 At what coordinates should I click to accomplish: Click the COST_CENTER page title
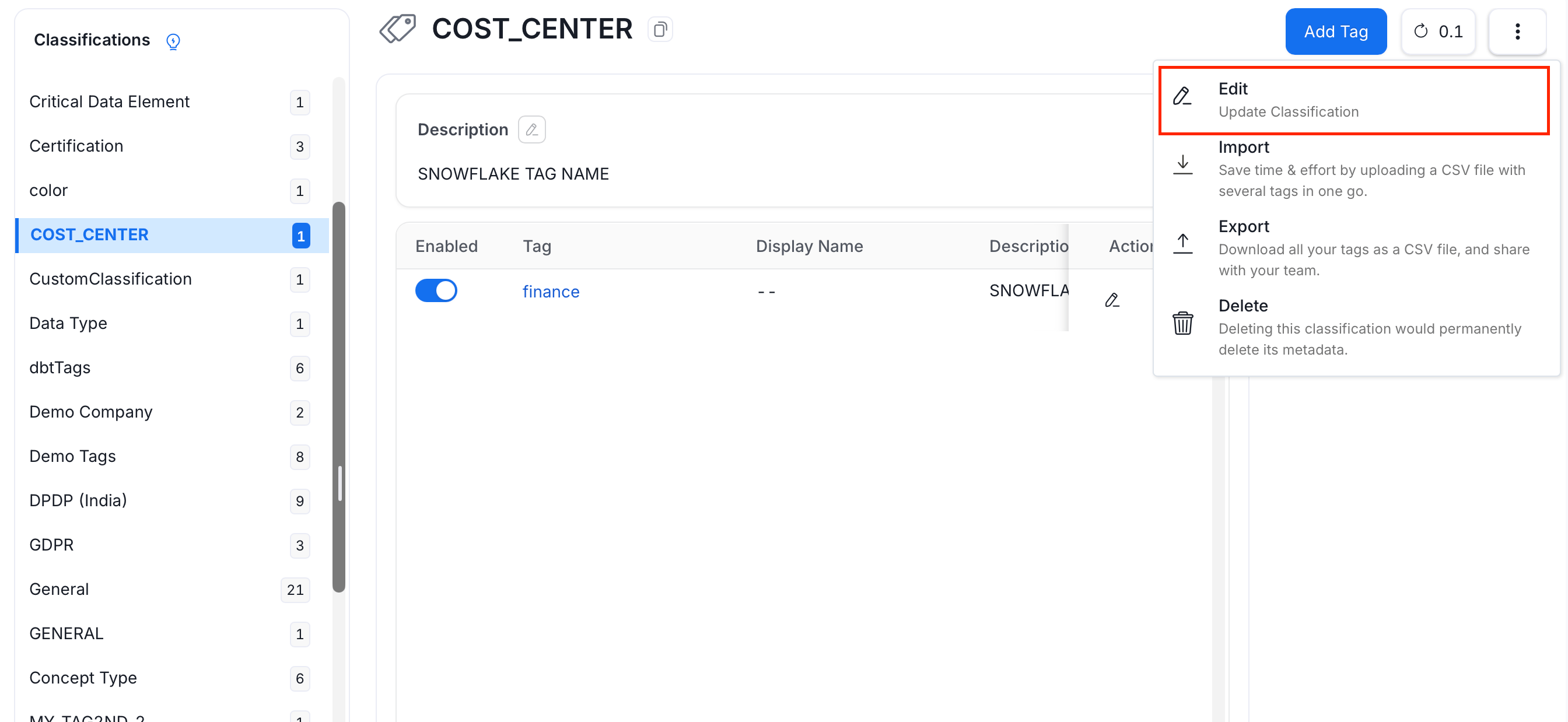532,29
